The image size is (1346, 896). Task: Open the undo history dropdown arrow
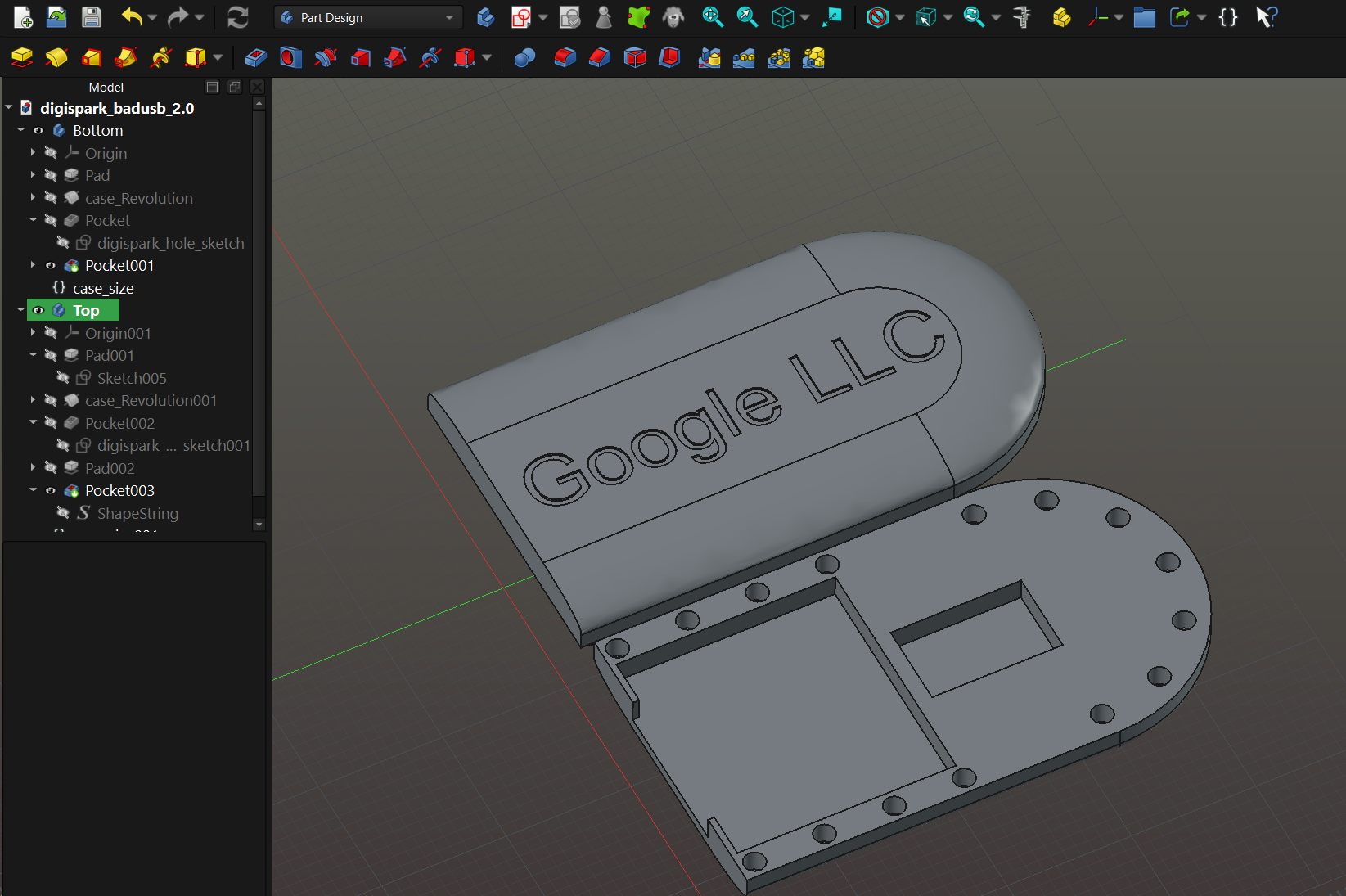tap(152, 17)
